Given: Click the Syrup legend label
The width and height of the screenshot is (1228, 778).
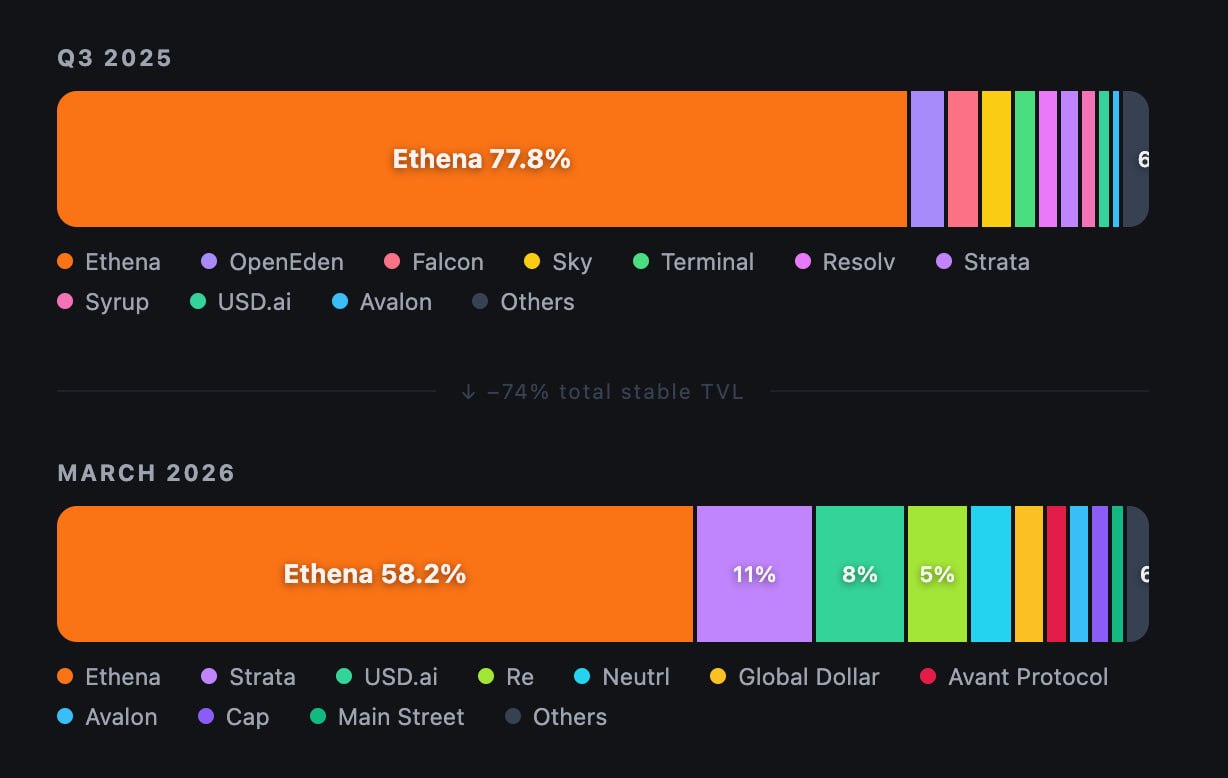Looking at the screenshot, I should pos(117,302).
